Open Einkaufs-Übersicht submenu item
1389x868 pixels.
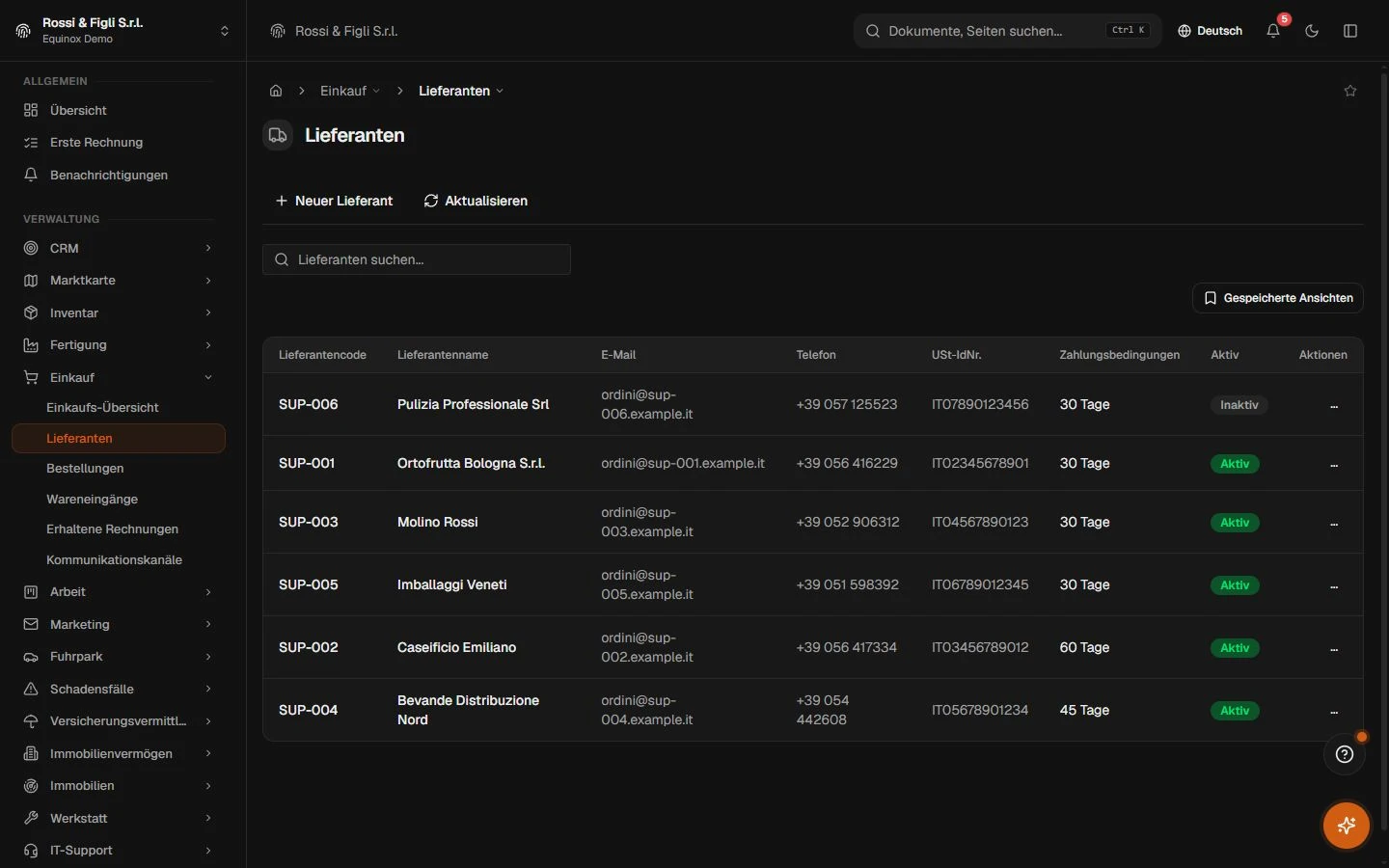click(118, 407)
